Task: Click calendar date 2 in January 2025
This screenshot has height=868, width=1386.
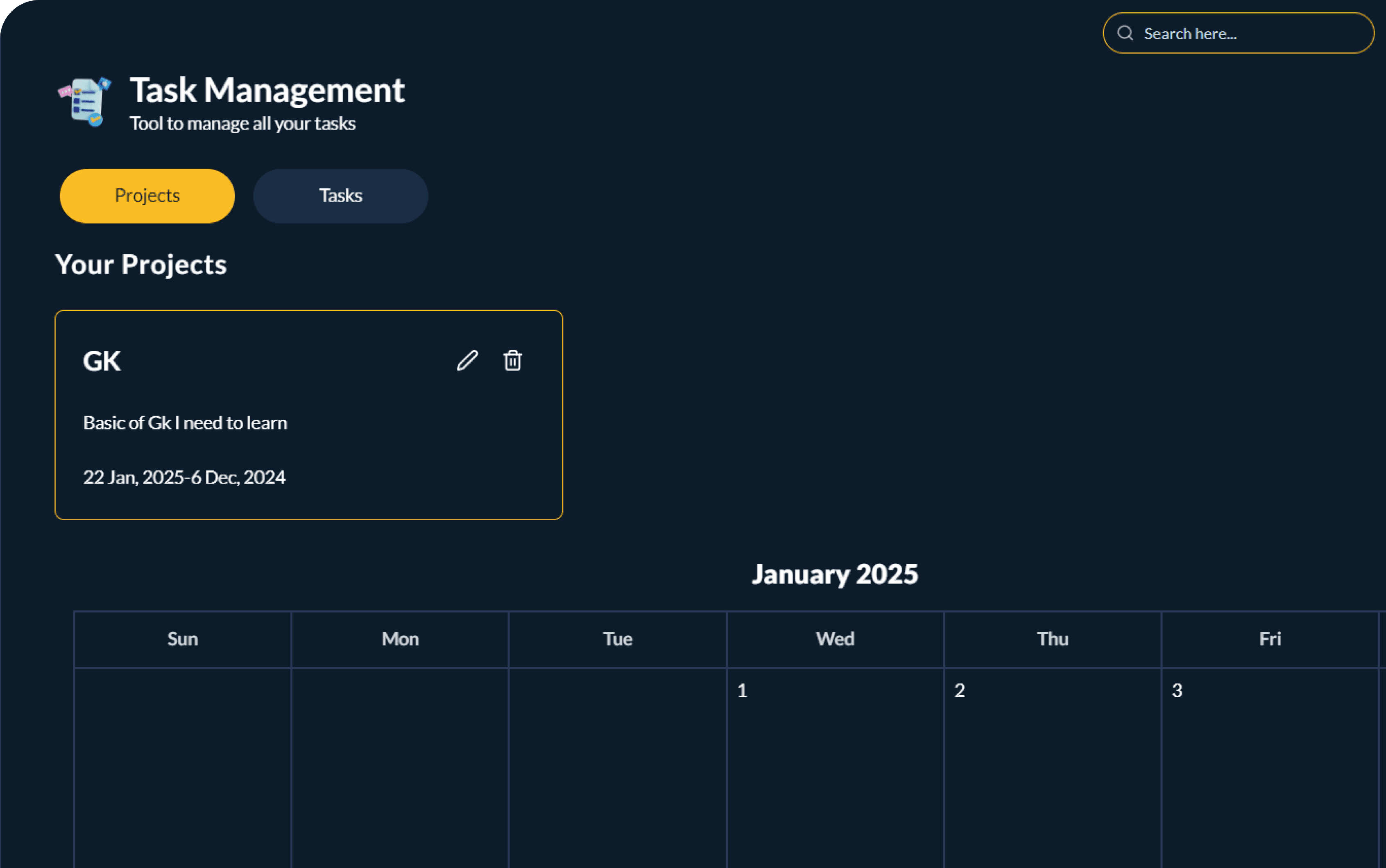Action: click(958, 690)
